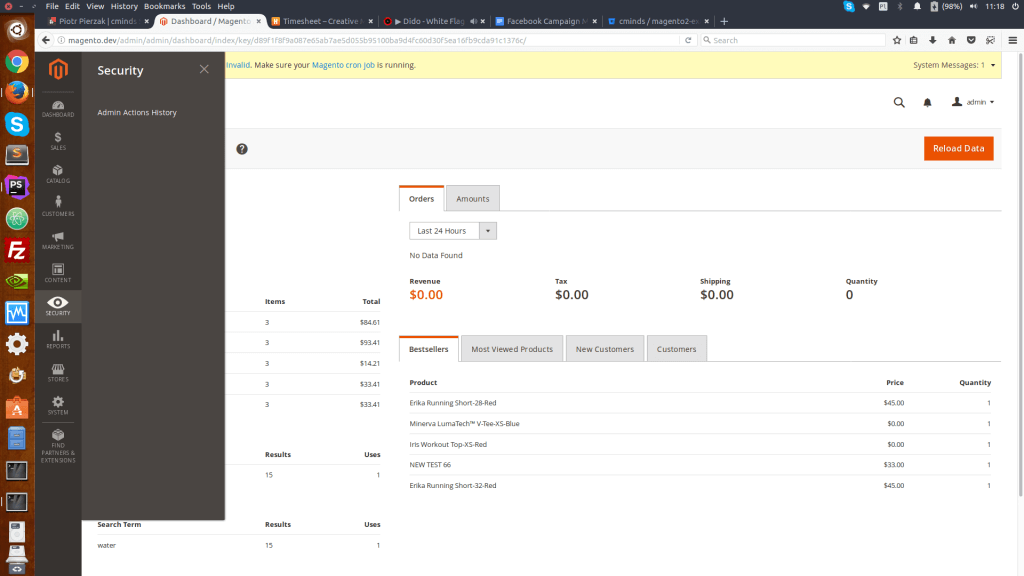Open the Catalog sidebar icon

(x=58, y=173)
